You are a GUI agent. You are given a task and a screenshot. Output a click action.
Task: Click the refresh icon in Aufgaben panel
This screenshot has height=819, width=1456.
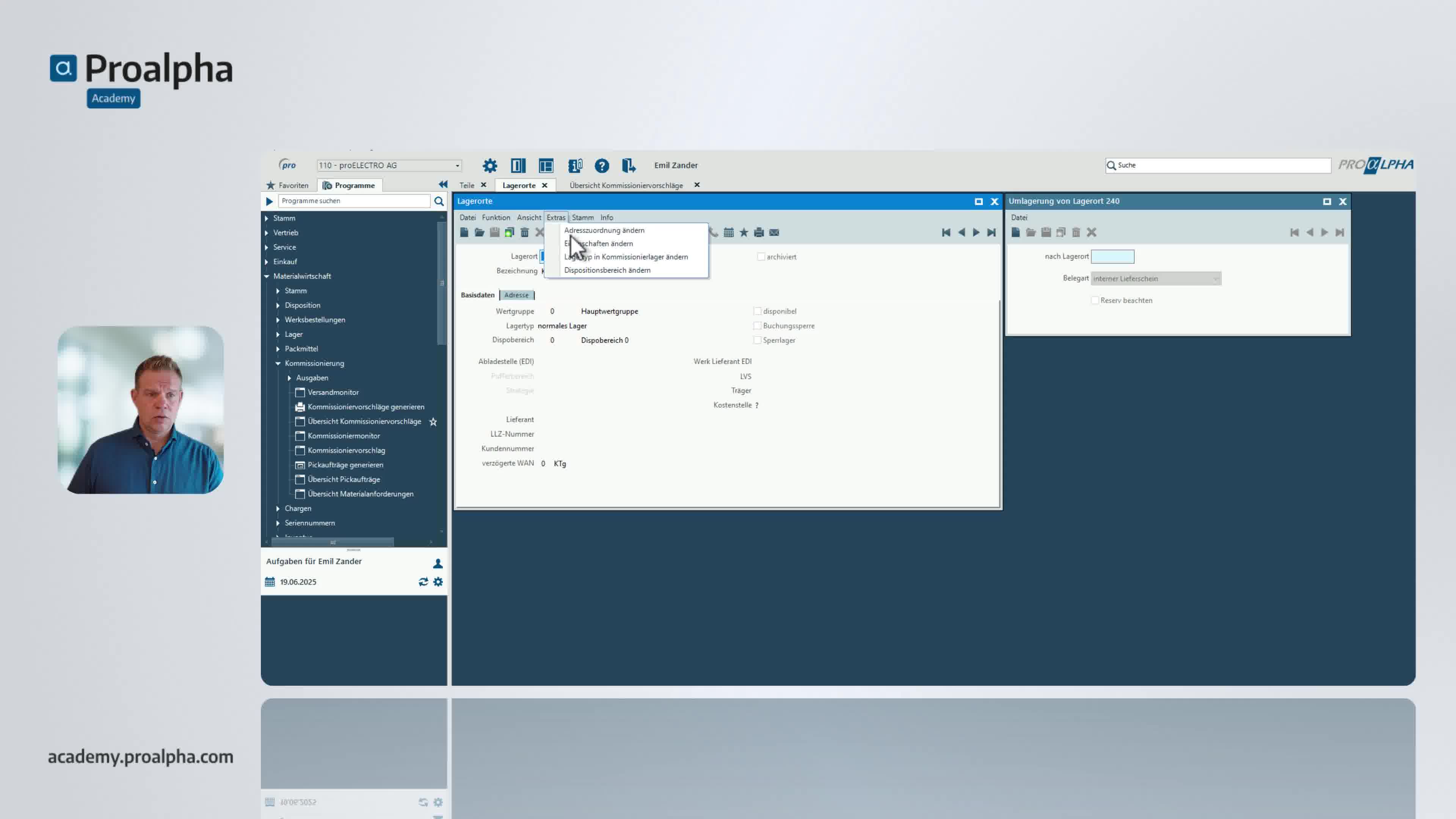(x=423, y=582)
